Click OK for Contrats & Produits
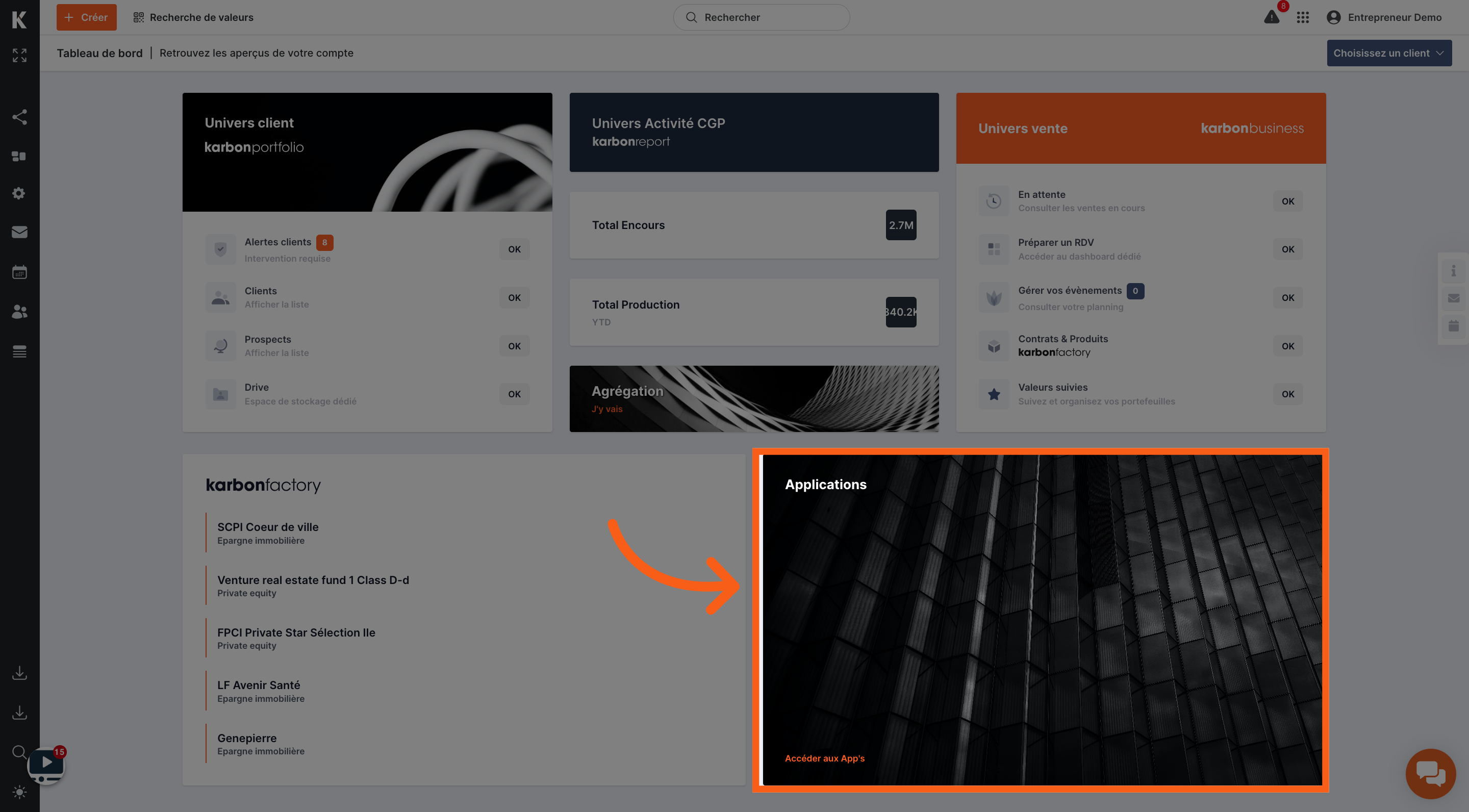Screen dimensions: 1469x812 [x=1288, y=346]
